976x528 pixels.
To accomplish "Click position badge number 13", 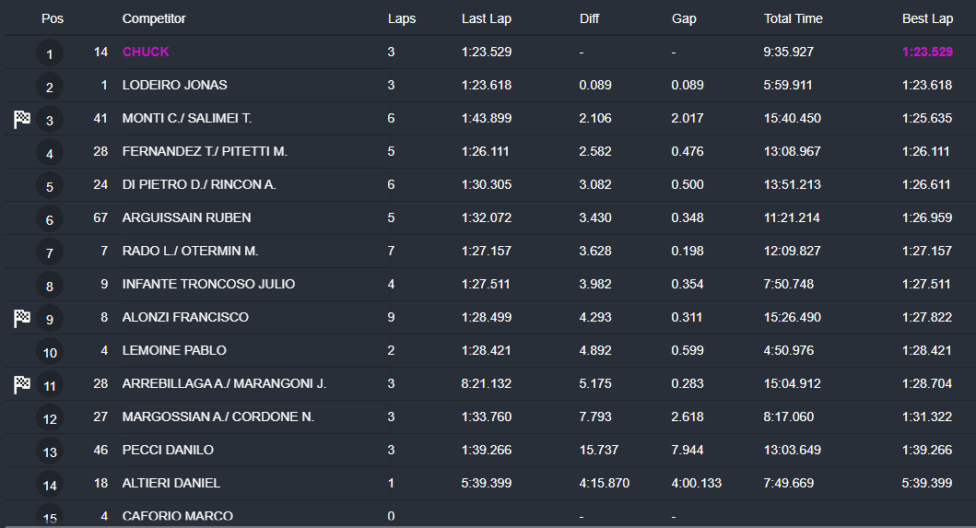I will click(49, 452).
